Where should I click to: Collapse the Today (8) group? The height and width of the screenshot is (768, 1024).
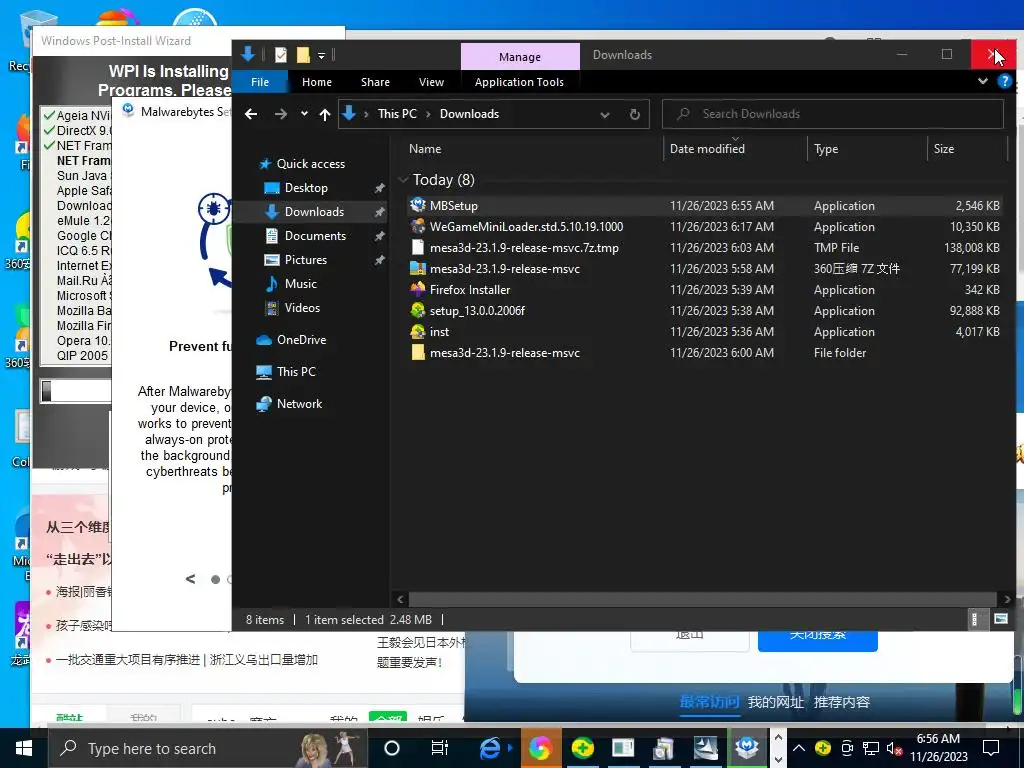(404, 180)
